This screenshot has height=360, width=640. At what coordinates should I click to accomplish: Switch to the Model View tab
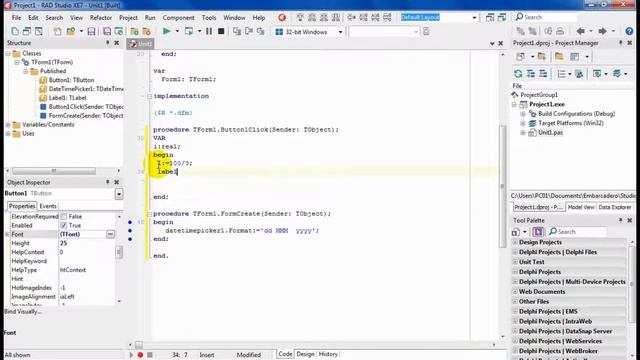pos(581,207)
